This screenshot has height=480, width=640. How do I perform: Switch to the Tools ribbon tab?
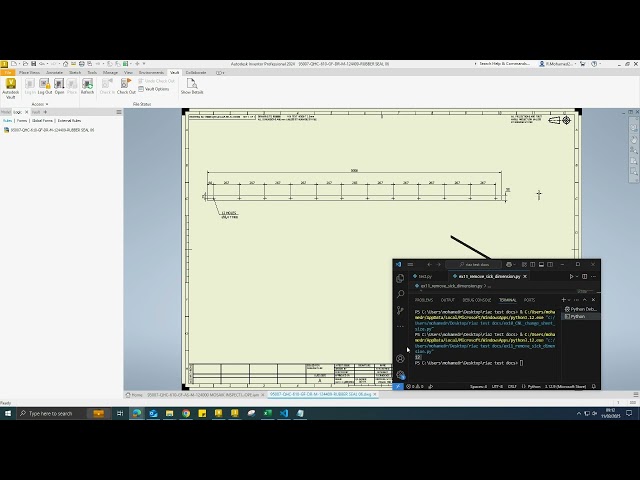pyautogui.click(x=92, y=72)
